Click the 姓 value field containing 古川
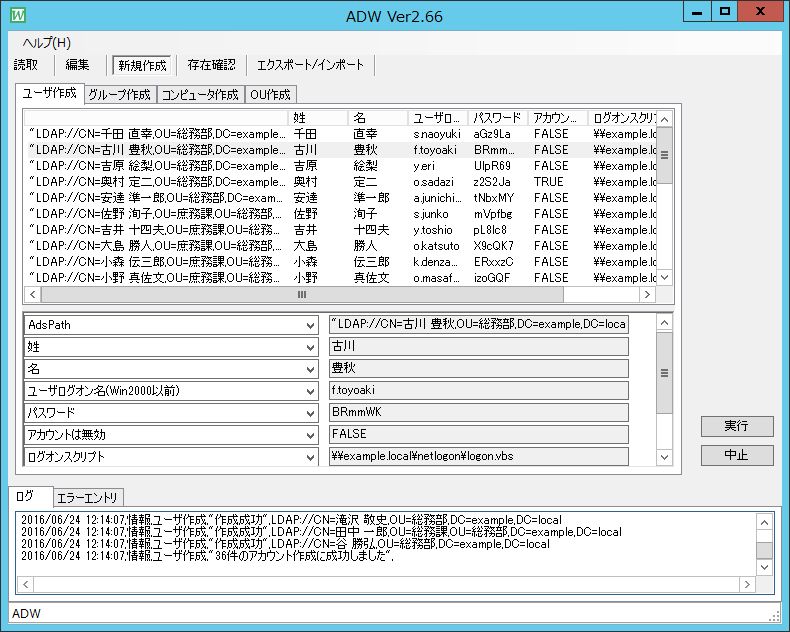The height and width of the screenshot is (632, 790). 479,346
